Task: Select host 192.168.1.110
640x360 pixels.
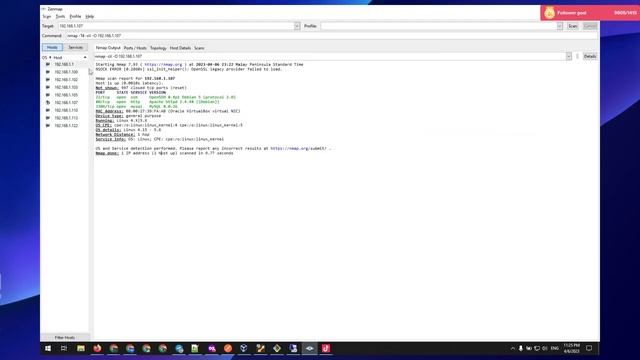Action: tap(66, 110)
